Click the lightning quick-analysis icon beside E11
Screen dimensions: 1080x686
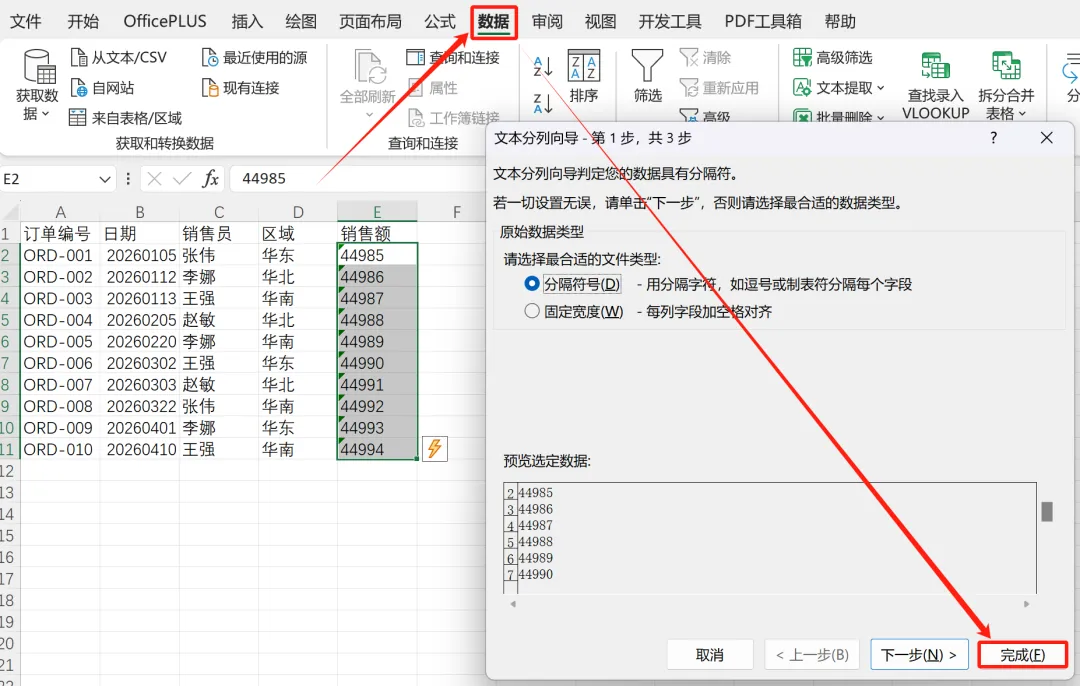[435, 448]
